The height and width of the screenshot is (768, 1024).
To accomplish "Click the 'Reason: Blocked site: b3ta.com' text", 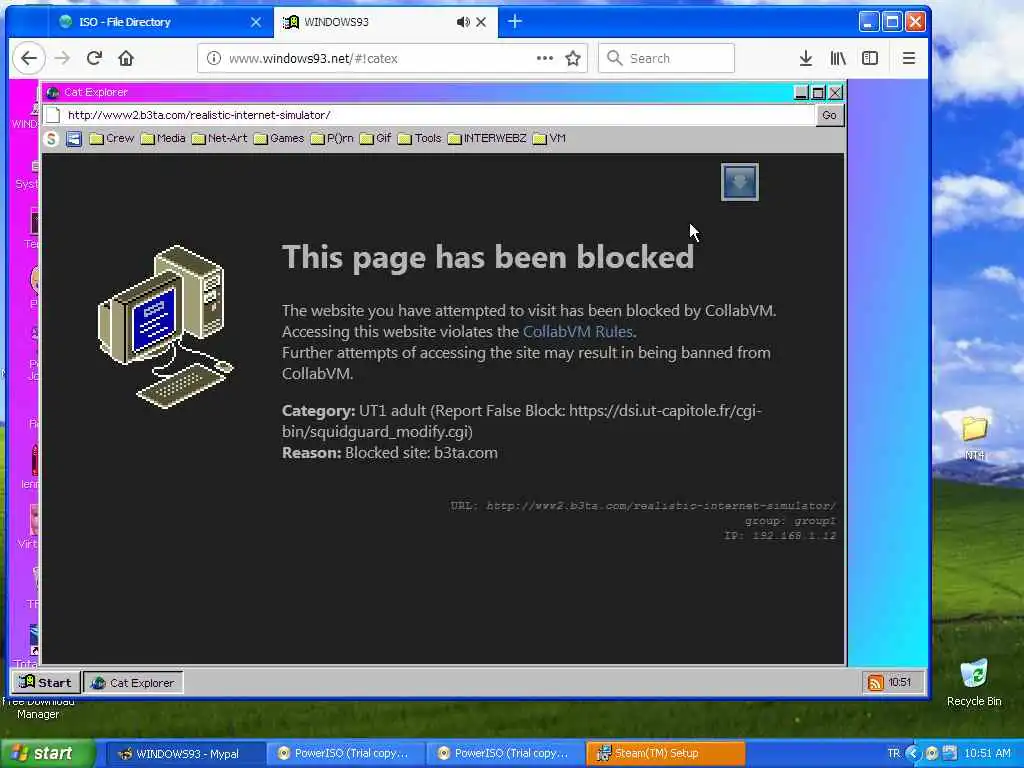I will coord(390,453).
